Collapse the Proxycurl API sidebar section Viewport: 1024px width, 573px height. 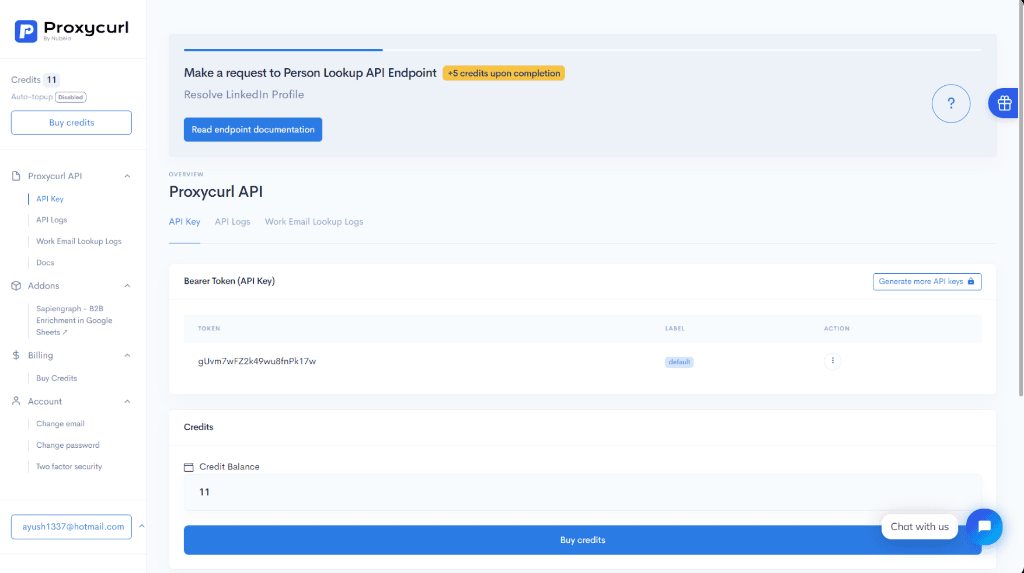(x=127, y=176)
